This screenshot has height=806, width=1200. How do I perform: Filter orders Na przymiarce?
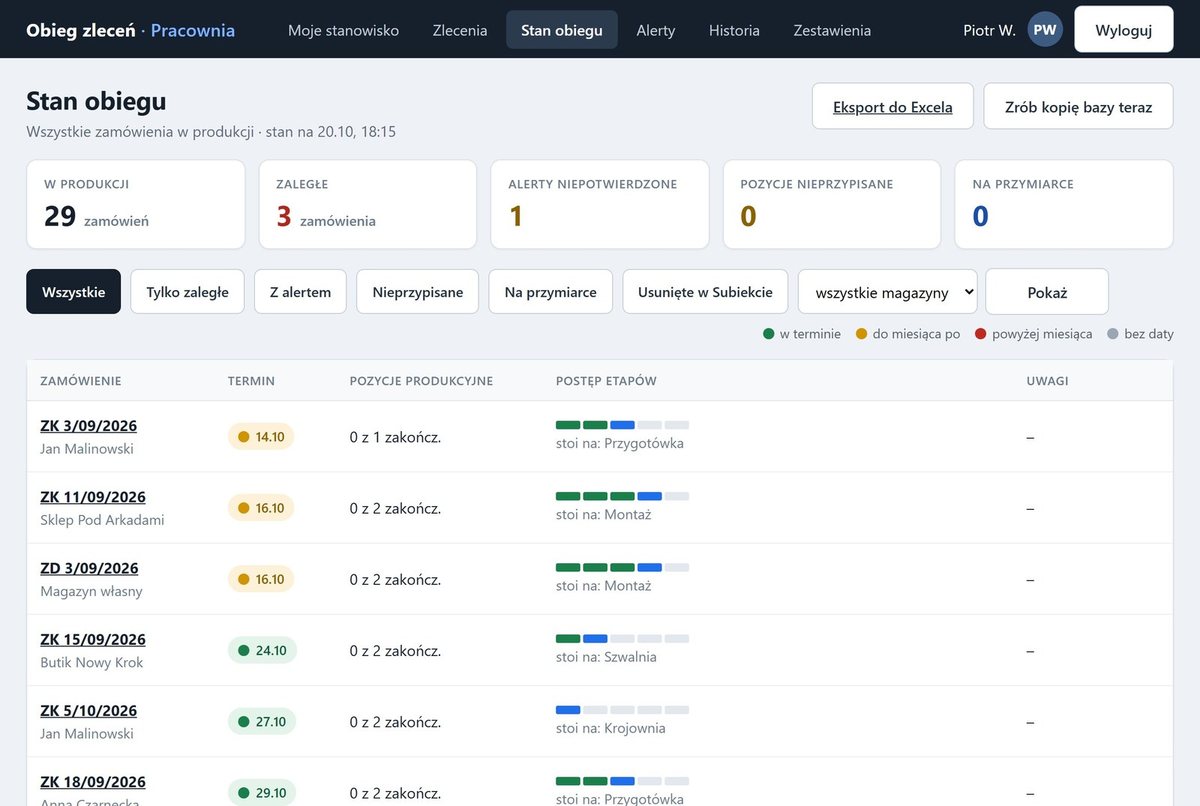click(x=551, y=292)
